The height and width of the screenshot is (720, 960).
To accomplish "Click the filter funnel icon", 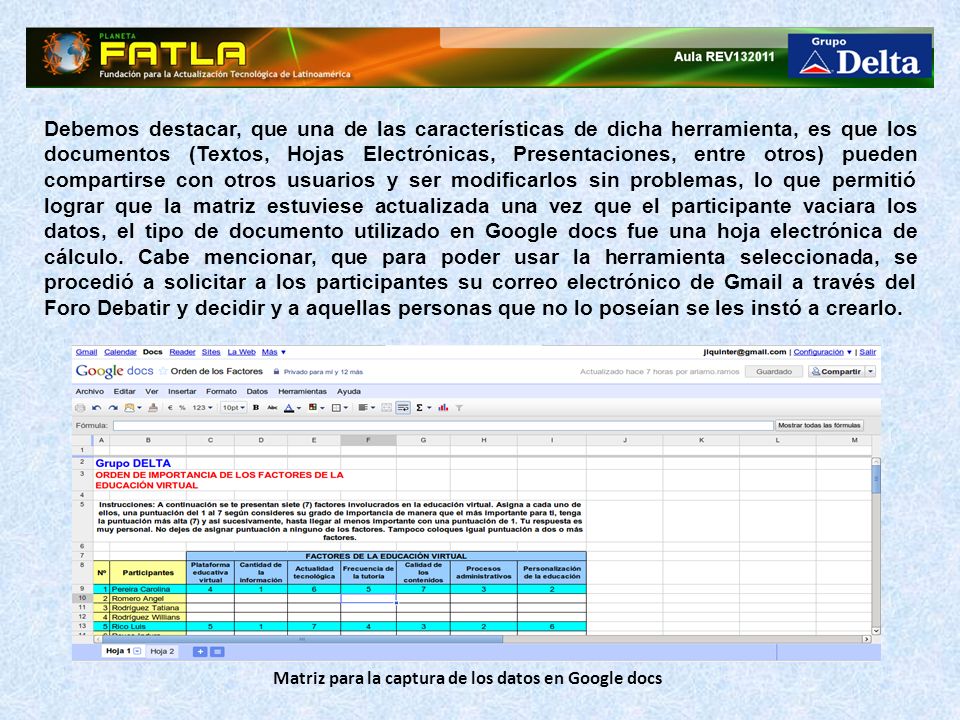I will pos(459,408).
